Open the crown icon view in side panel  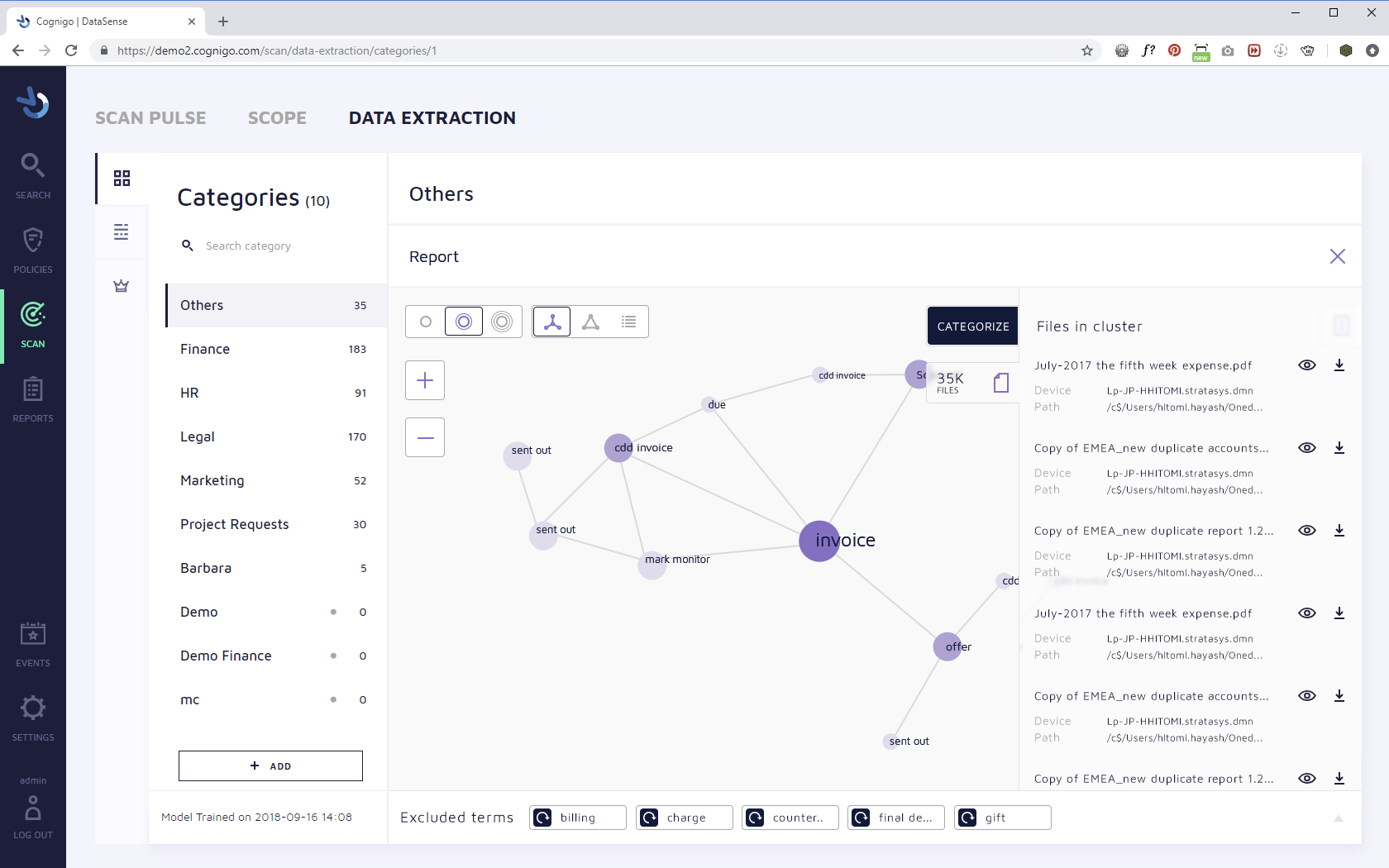122,286
